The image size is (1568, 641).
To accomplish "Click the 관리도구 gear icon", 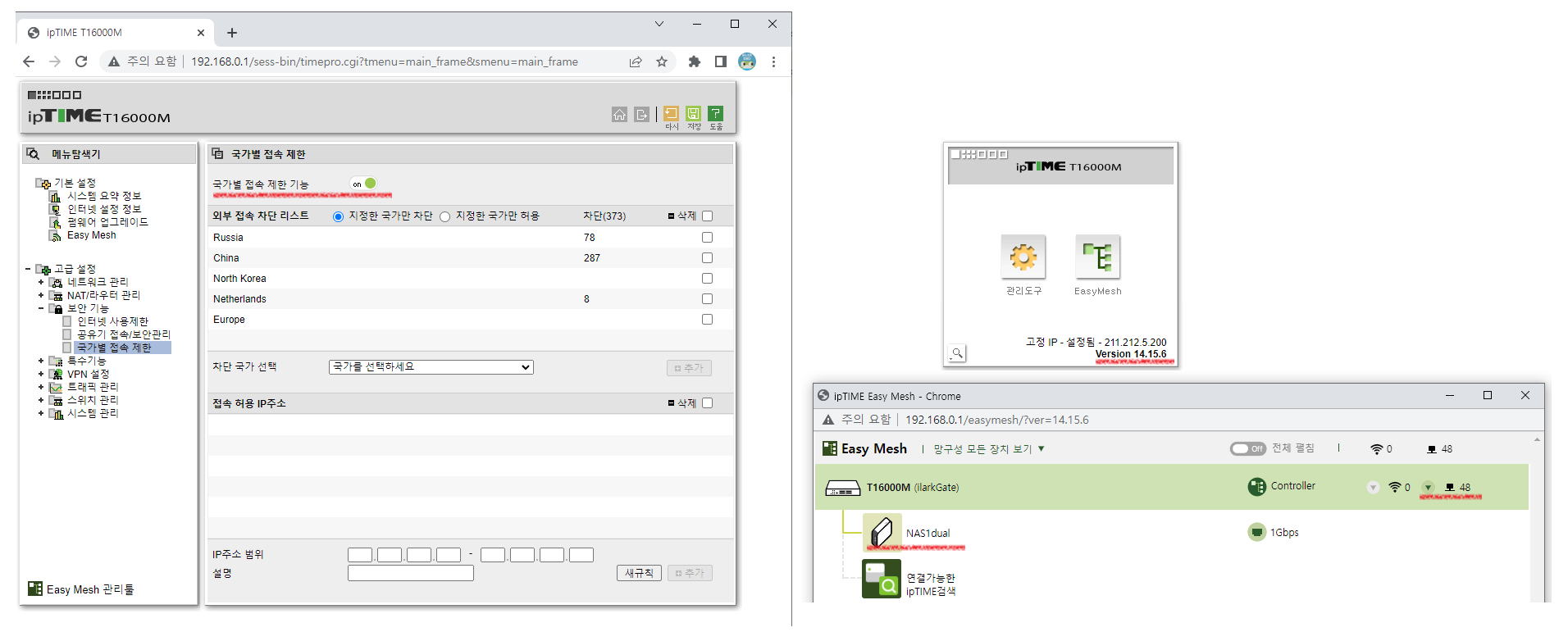I will coord(1023,257).
